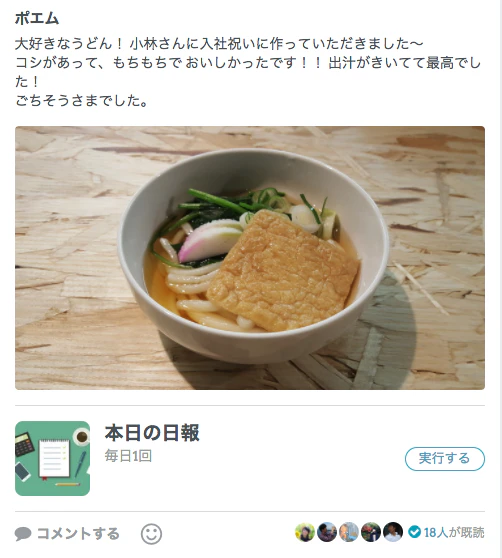This screenshot has height=558, width=502.
Task: Open the first reader avatar with yellow-green background
Action: click(305, 532)
